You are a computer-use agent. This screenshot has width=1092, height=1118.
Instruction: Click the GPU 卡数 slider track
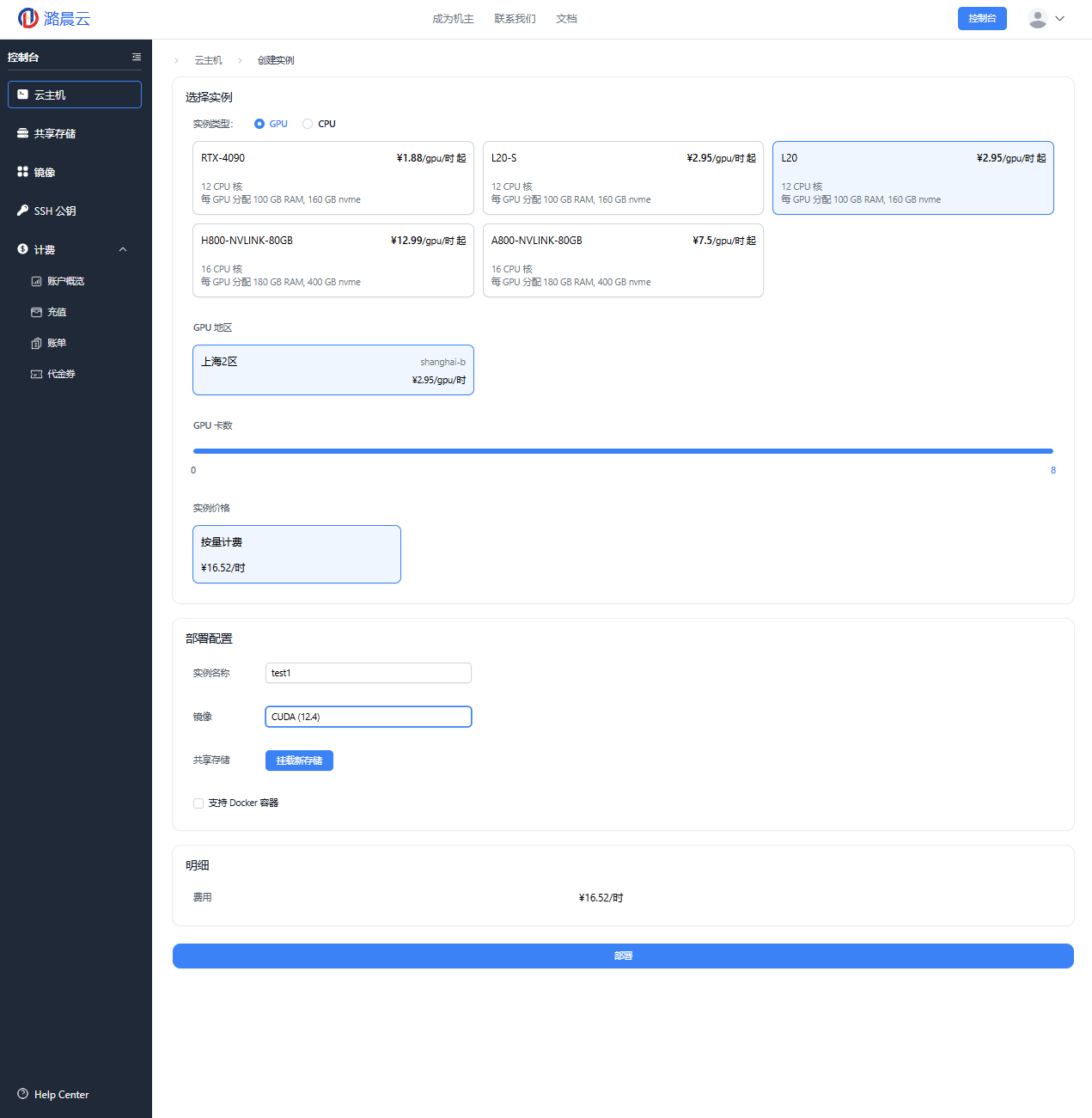click(x=623, y=450)
